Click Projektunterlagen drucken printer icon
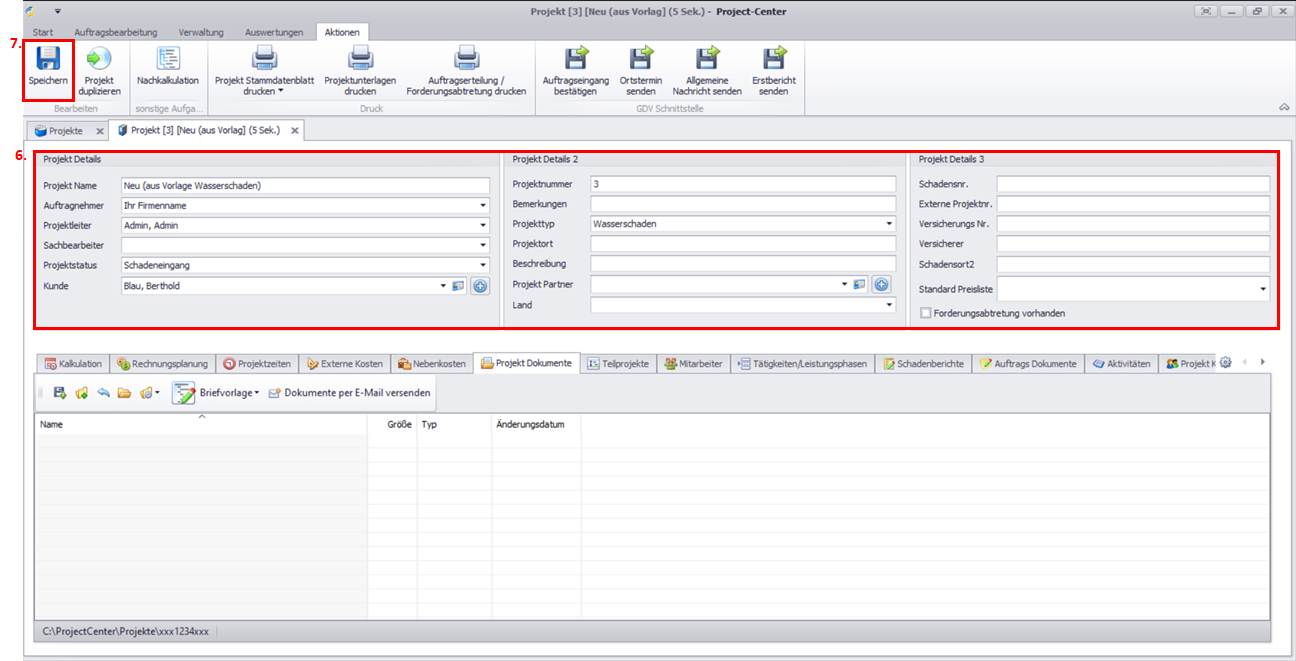Viewport: 1296px width, 661px height. click(359, 59)
